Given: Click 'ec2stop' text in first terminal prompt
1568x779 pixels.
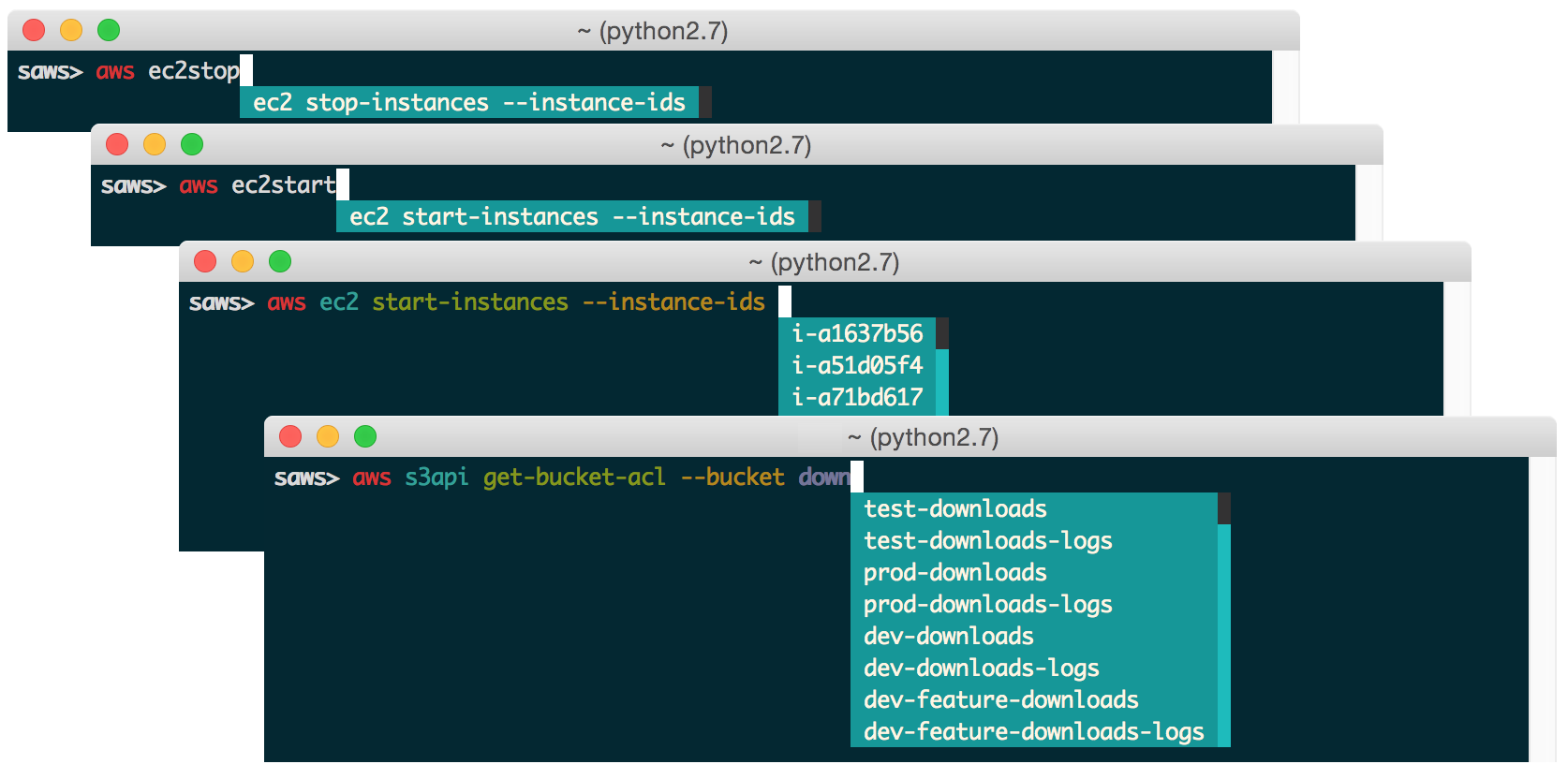Looking at the screenshot, I should click(x=194, y=71).
